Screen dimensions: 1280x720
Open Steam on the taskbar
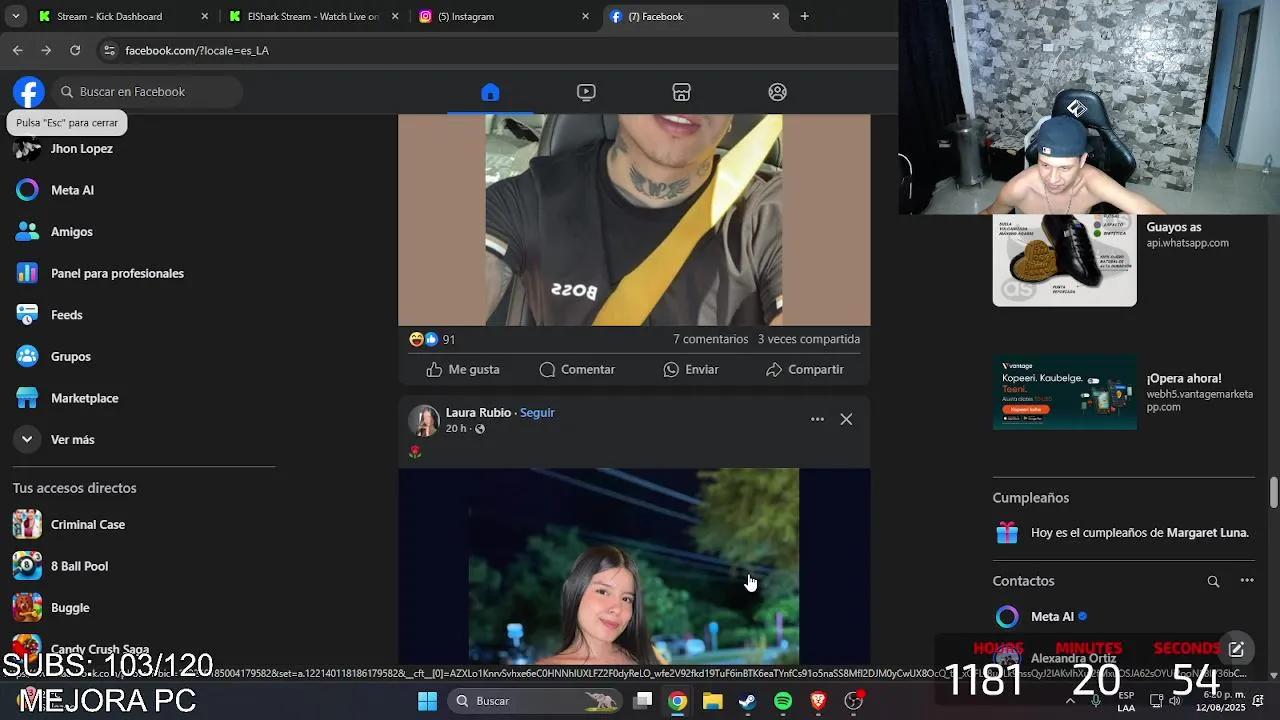point(747,701)
